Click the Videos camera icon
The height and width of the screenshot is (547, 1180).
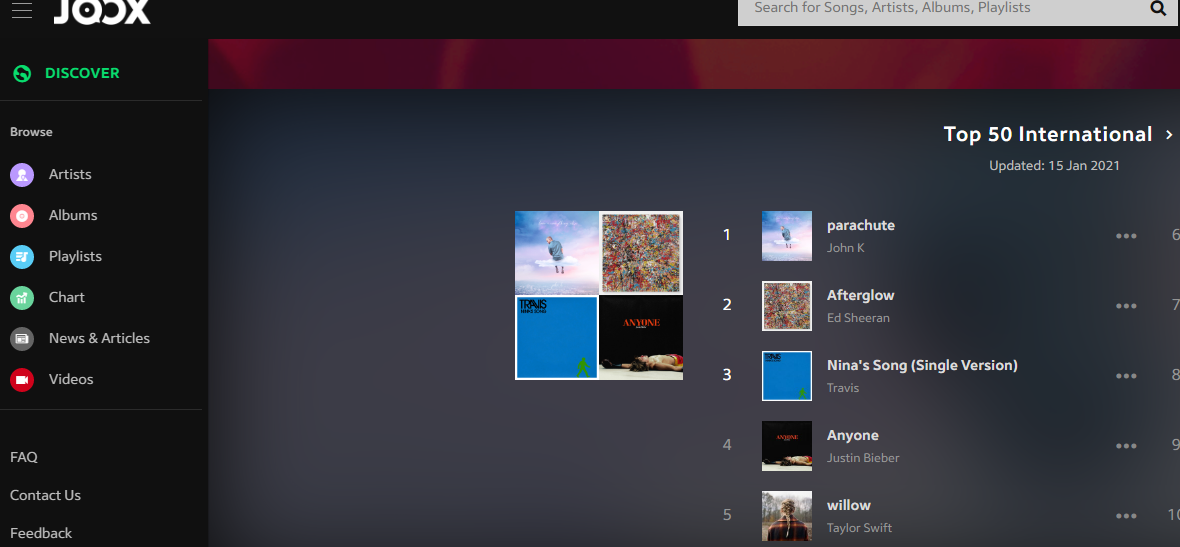tap(22, 380)
